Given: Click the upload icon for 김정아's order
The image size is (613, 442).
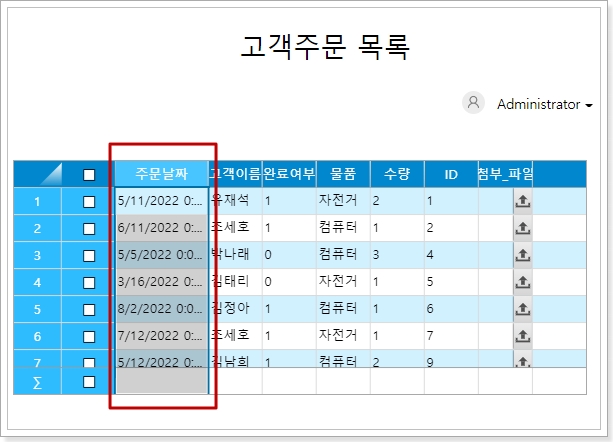Looking at the screenshot, I should (522, 309).
